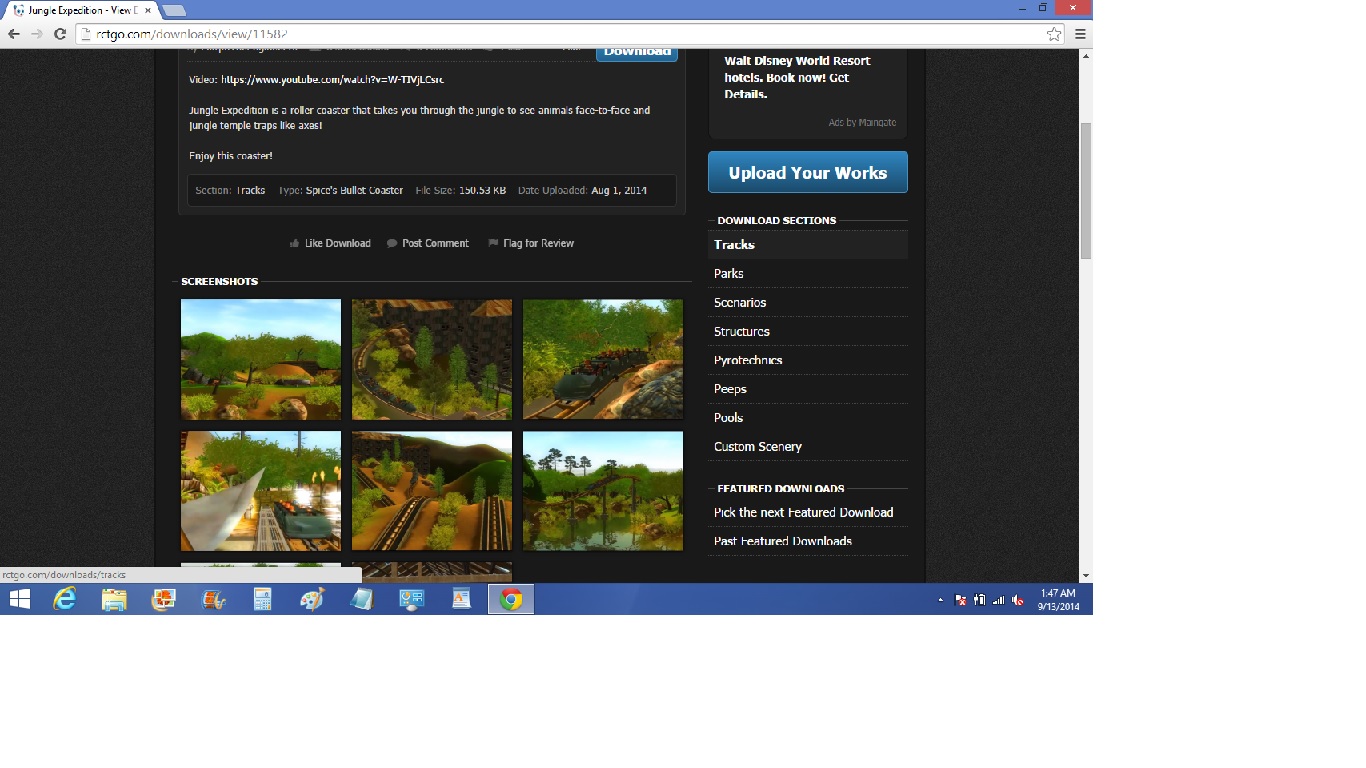Click the Chrome taskbar icon
1366x768 pixels.
click(510, 599)
